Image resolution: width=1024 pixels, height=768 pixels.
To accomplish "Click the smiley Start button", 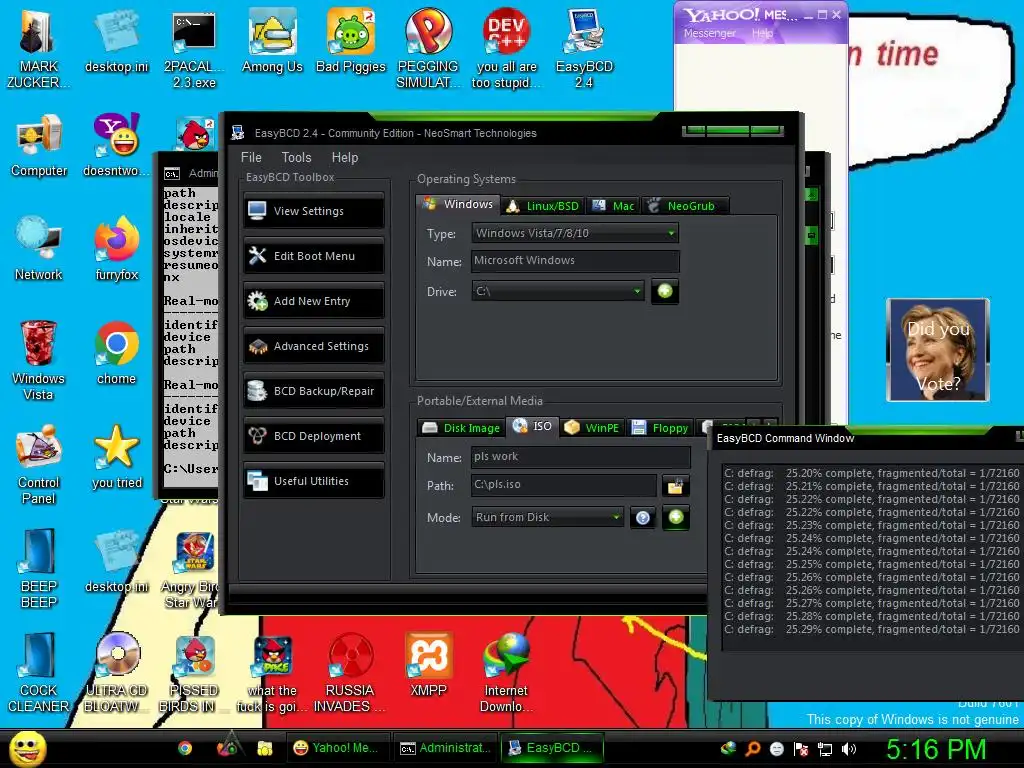I will point(27,748).
